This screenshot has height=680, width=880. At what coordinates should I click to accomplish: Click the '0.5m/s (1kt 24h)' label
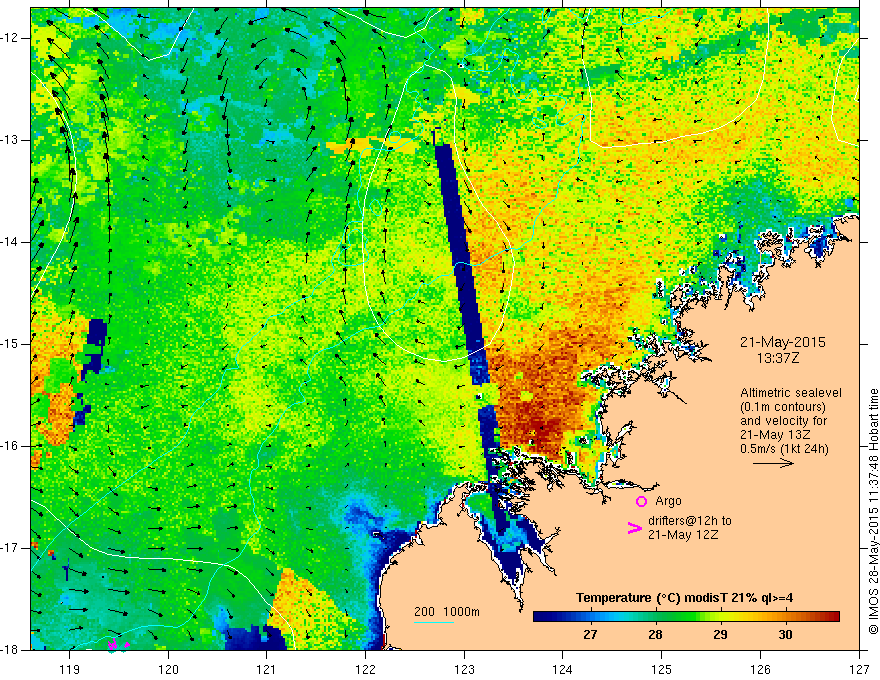pyautogui.click(x=784, y=448)
